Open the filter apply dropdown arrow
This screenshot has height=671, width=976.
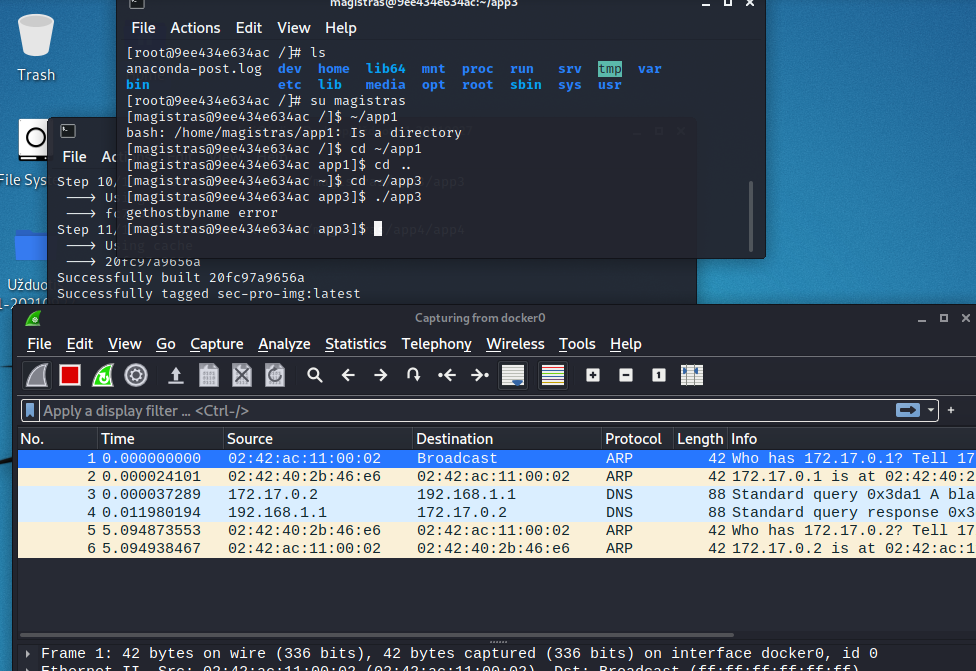[x=931, y=410]
